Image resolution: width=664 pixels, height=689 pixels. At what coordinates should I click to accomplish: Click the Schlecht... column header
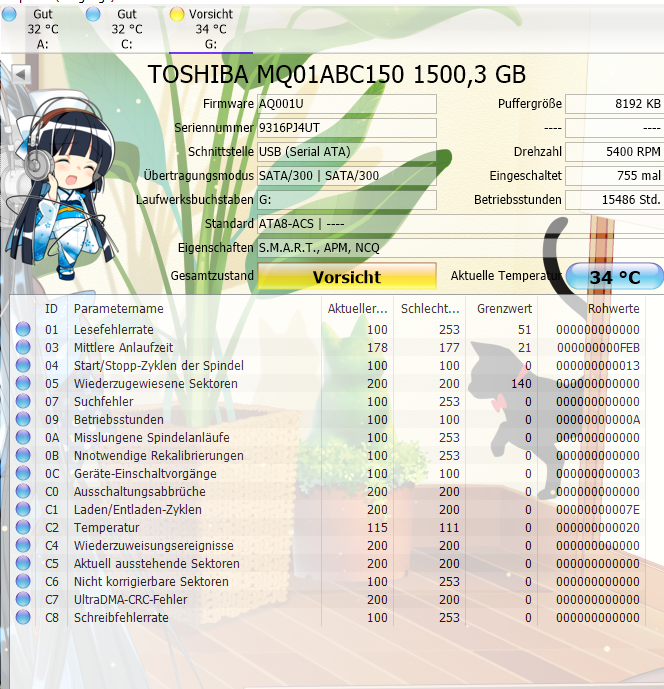pyautogui.click(x=430, y=308)
